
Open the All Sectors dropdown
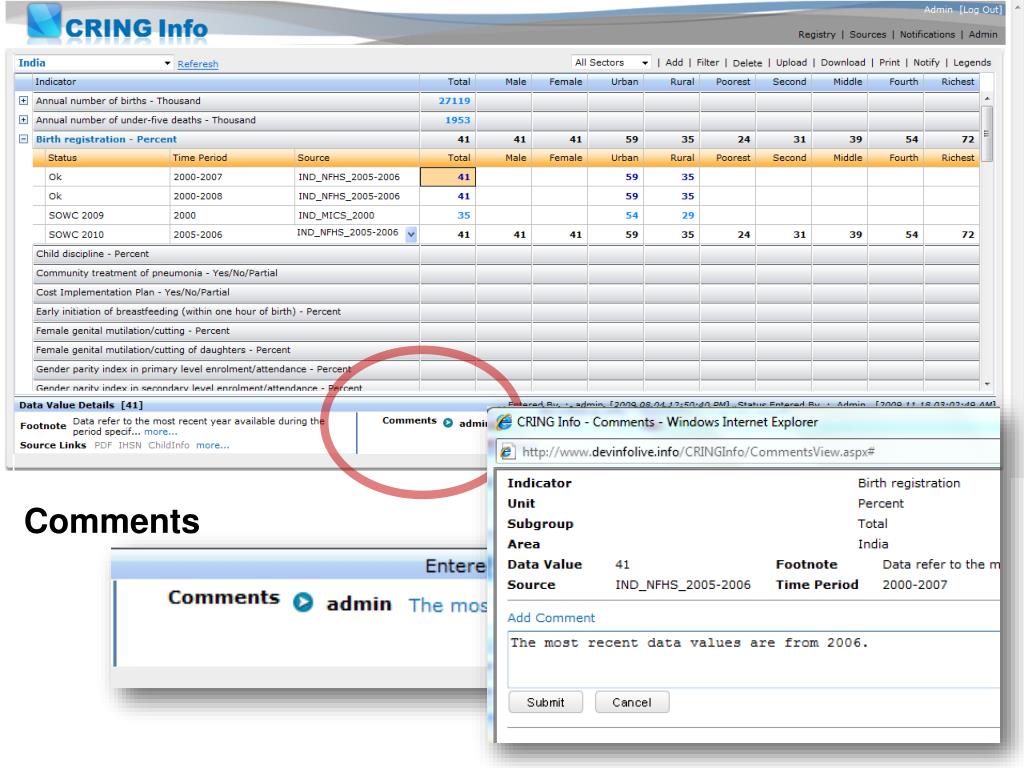click(611, 63)
